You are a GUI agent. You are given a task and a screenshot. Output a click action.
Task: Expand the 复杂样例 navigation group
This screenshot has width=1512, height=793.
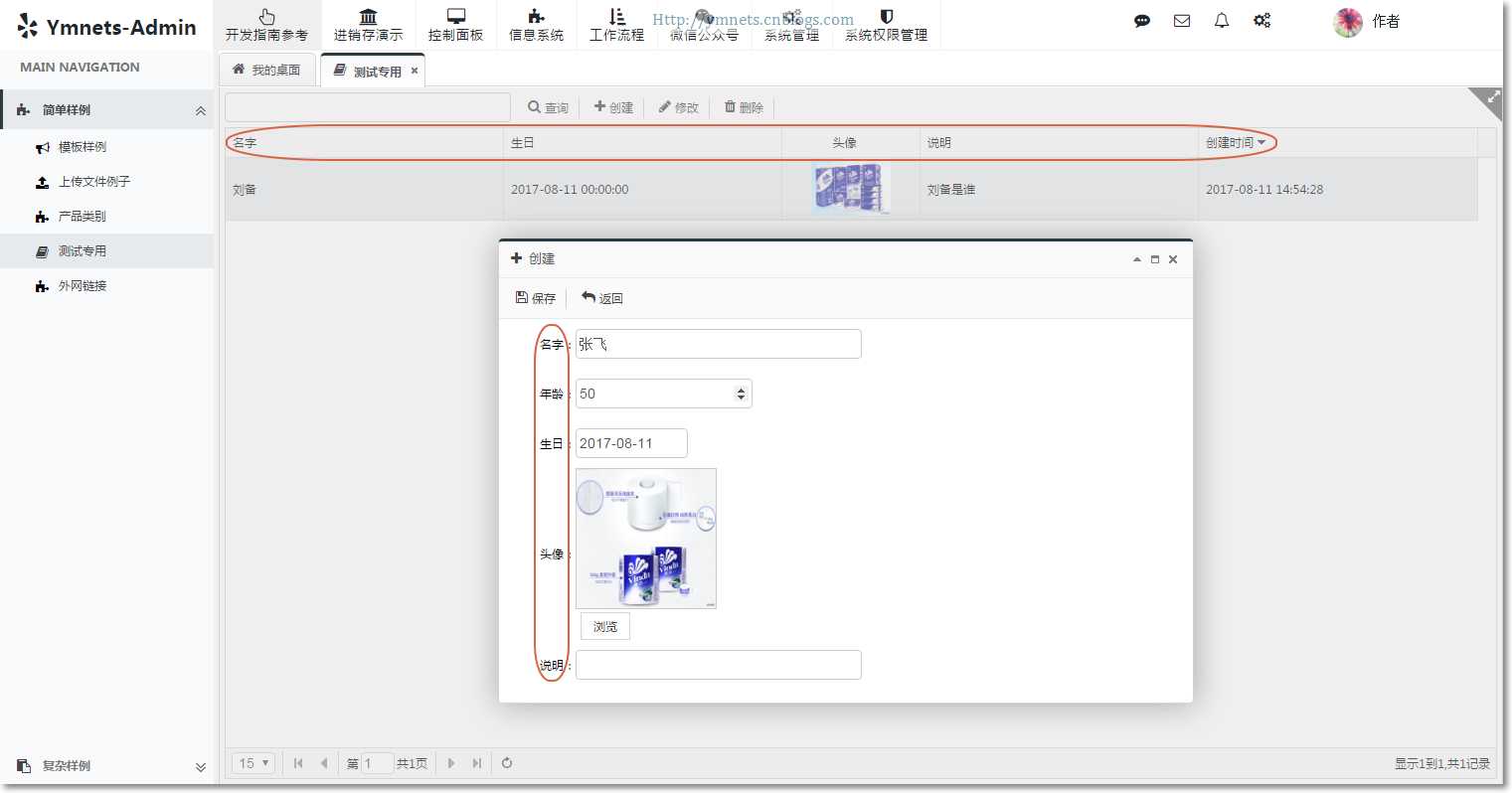[x=106, y=766]
